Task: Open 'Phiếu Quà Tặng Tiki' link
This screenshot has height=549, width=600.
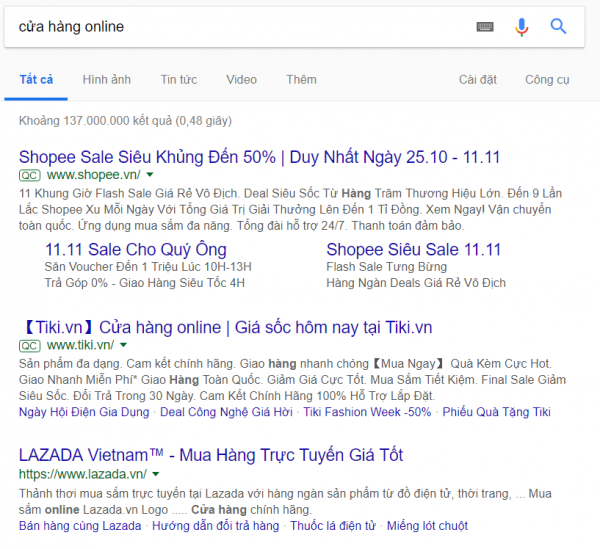Action: (x=496, y=412)
